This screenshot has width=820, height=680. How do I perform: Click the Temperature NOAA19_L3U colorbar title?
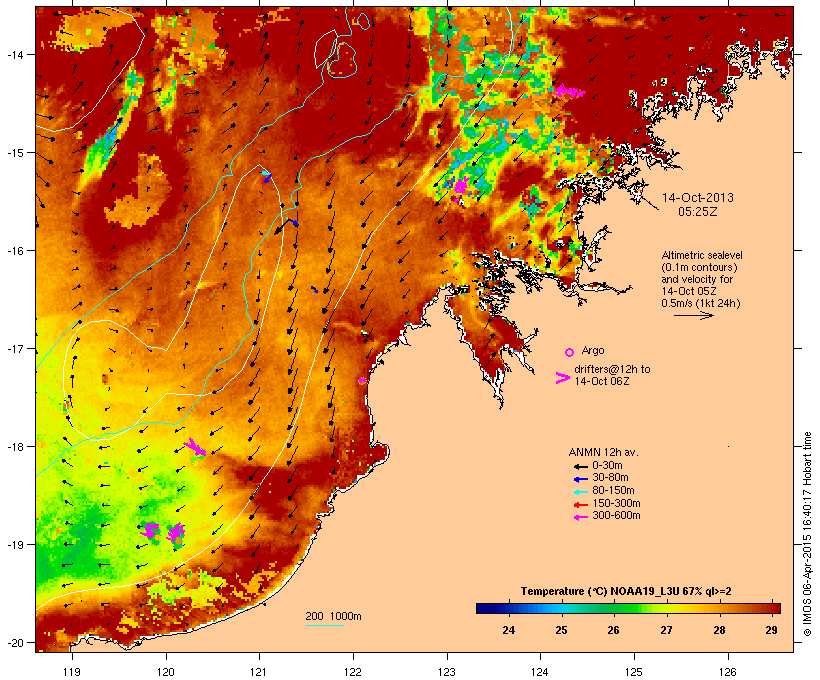click(626, 591)
